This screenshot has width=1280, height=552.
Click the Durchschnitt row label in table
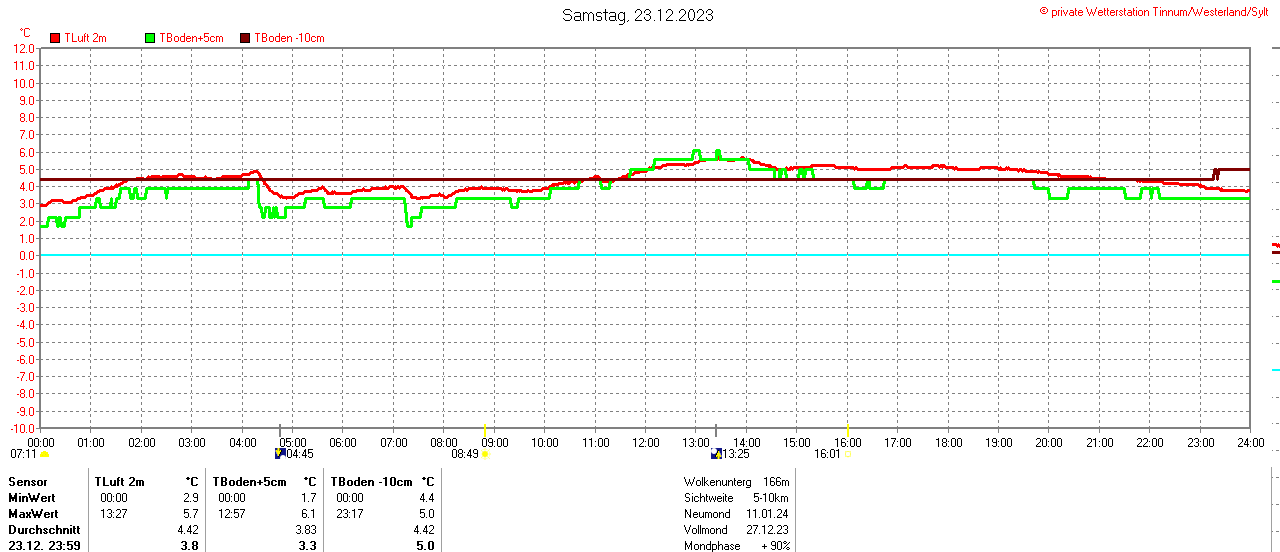click(x=43, y=529)
